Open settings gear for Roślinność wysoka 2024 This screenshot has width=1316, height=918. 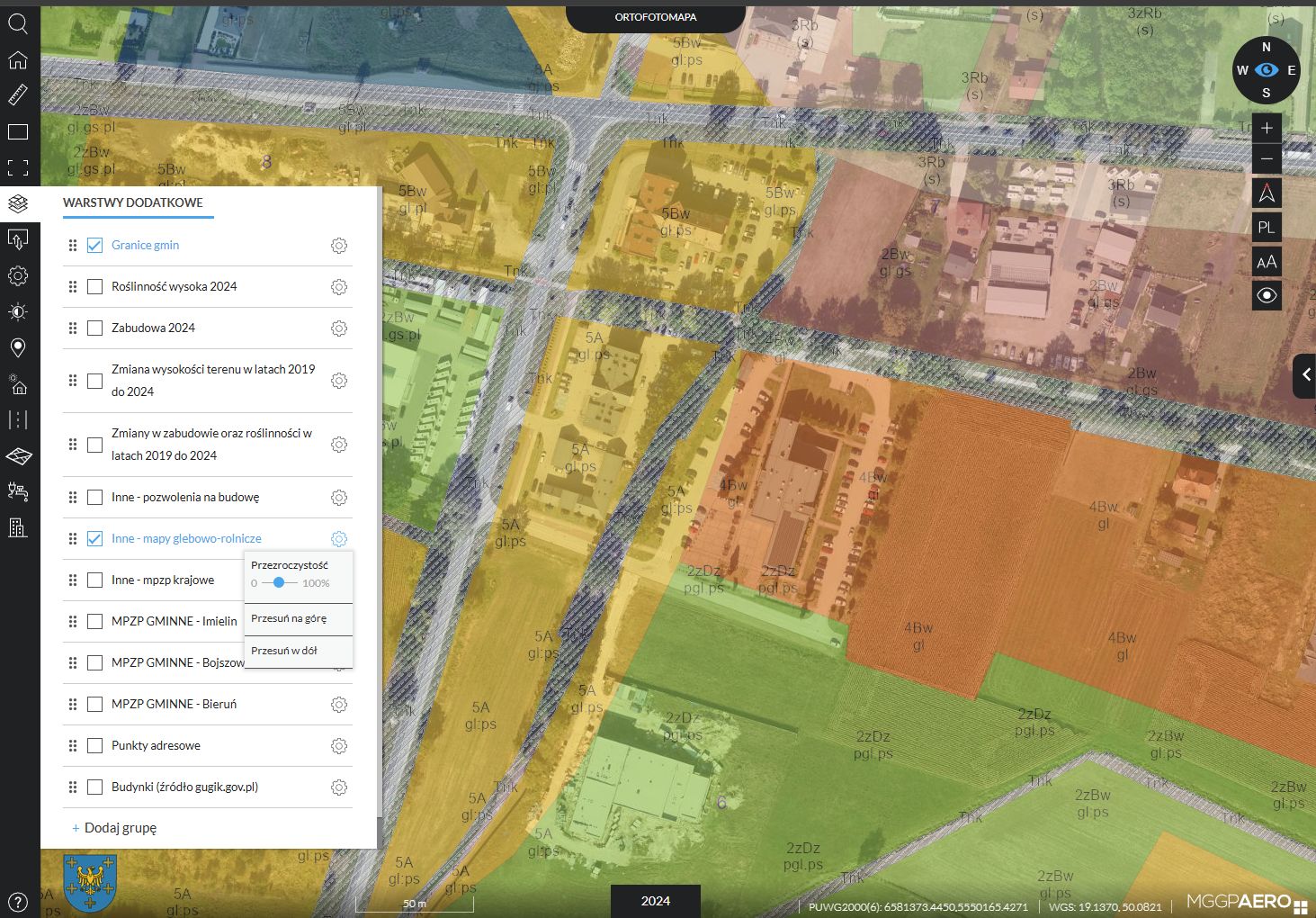point(339,287)
